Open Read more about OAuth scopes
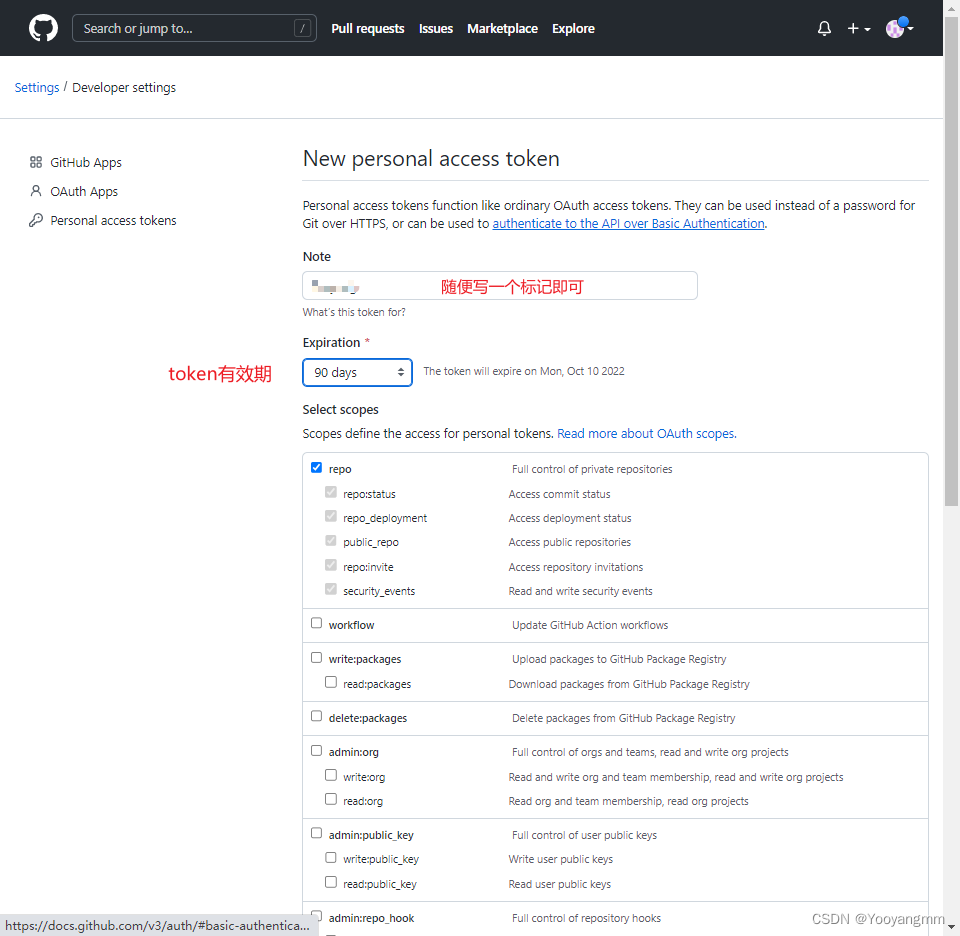The width and height of the screenshot is (960, 936). pyautogui.click(x=647, y=433)
